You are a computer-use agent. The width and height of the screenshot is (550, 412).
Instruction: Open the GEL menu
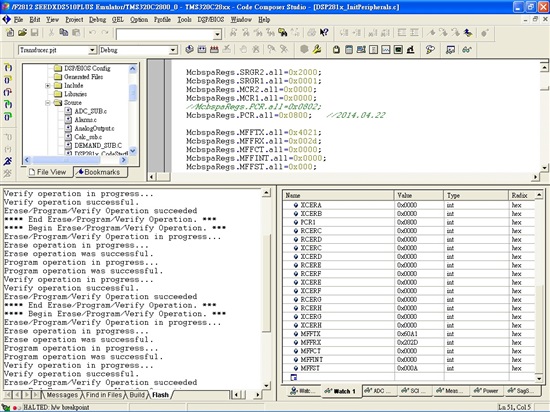pyautogui.click(x=118, y=20)
